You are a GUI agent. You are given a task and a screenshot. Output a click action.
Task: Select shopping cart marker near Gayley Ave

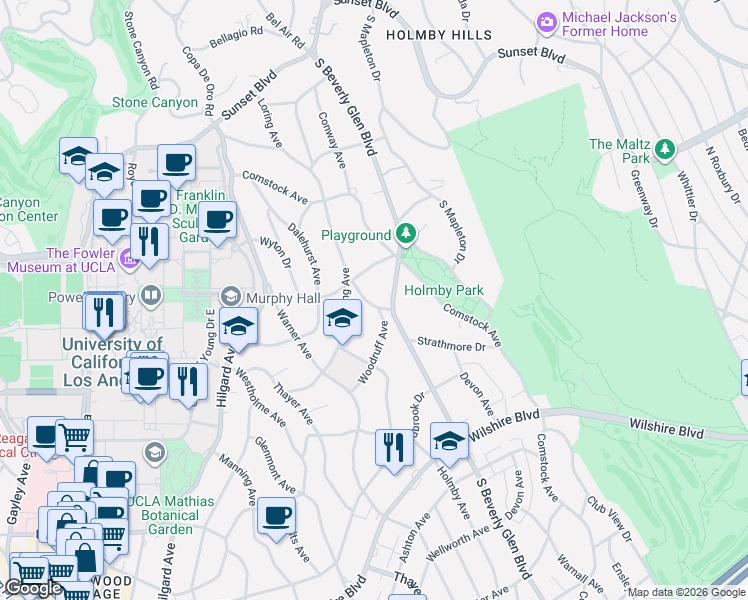[74, 439]
